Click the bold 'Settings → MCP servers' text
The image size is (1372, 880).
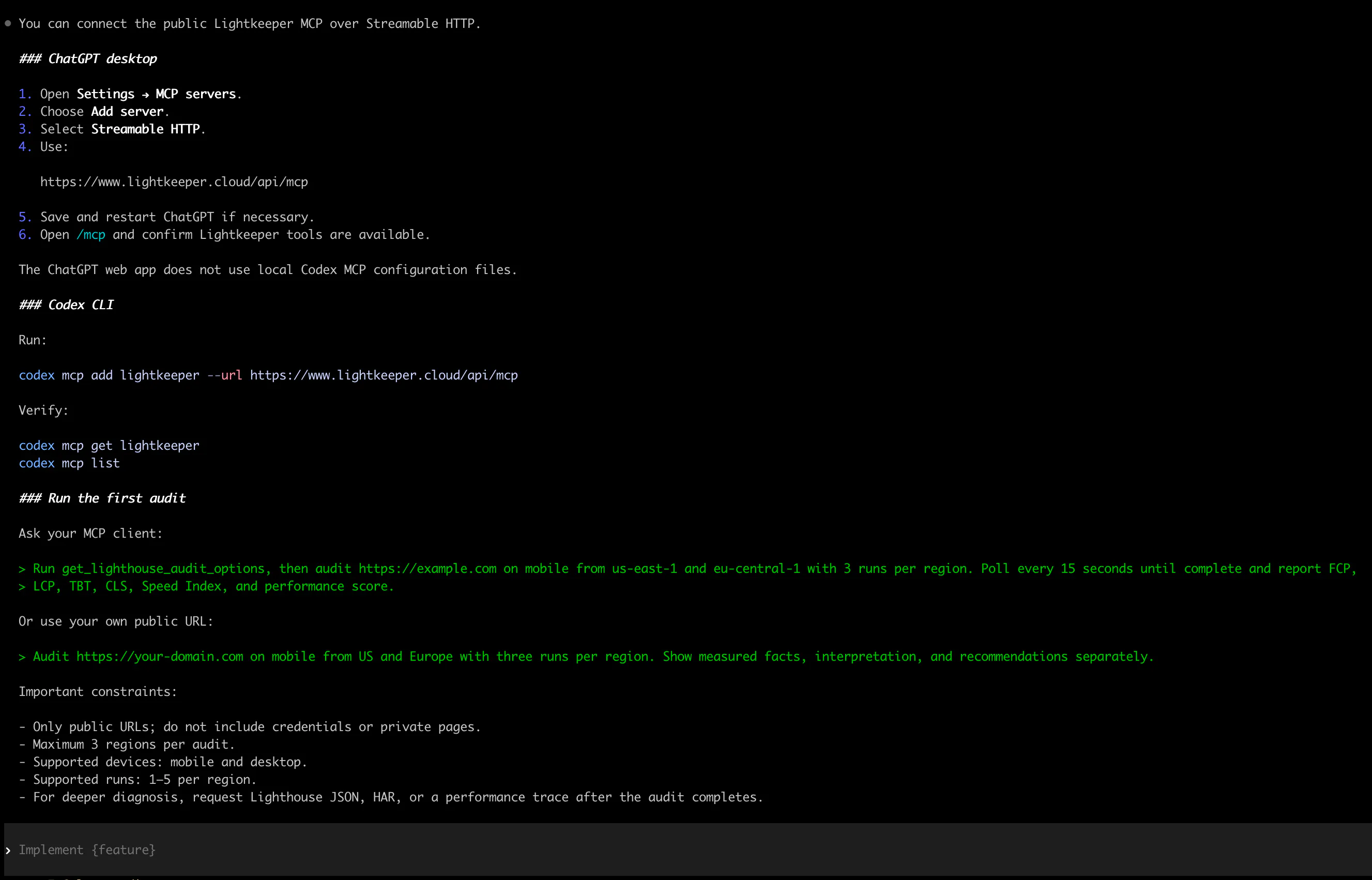click(157, 94)
